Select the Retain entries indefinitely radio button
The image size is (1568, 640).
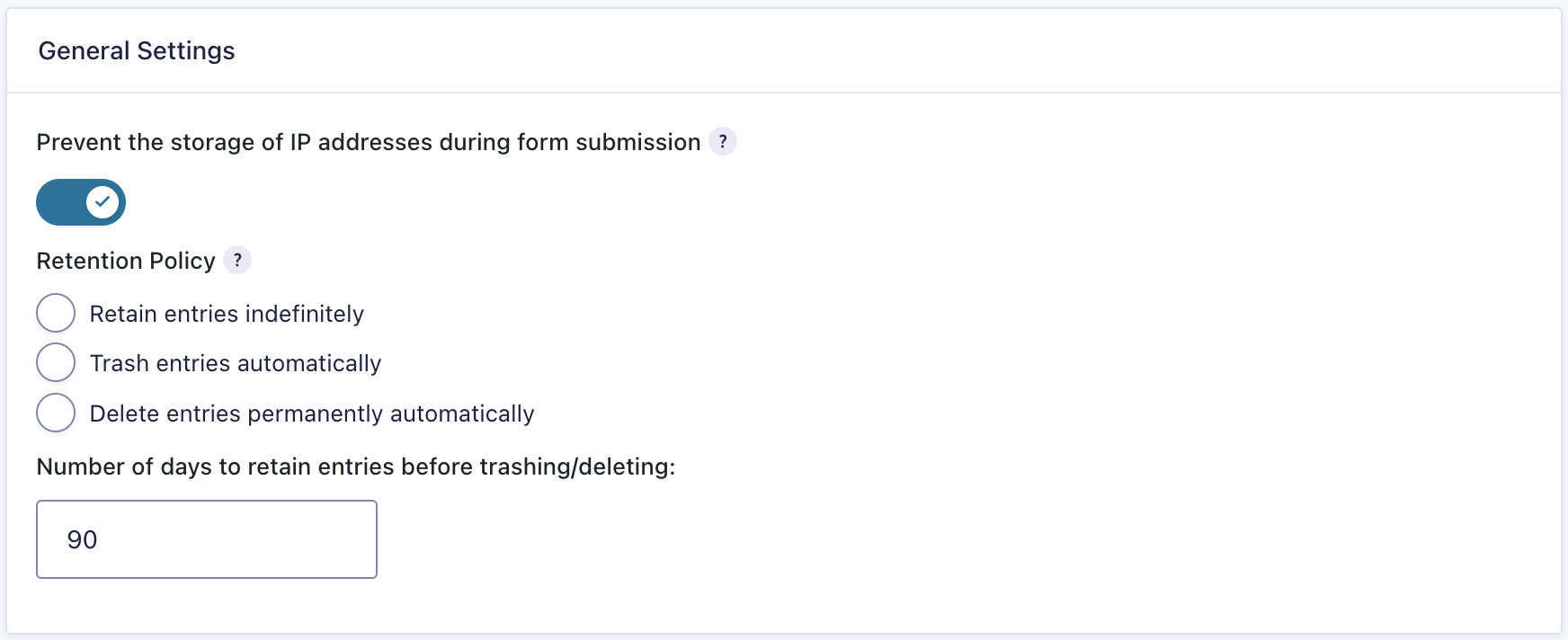[x=56, y=314]
